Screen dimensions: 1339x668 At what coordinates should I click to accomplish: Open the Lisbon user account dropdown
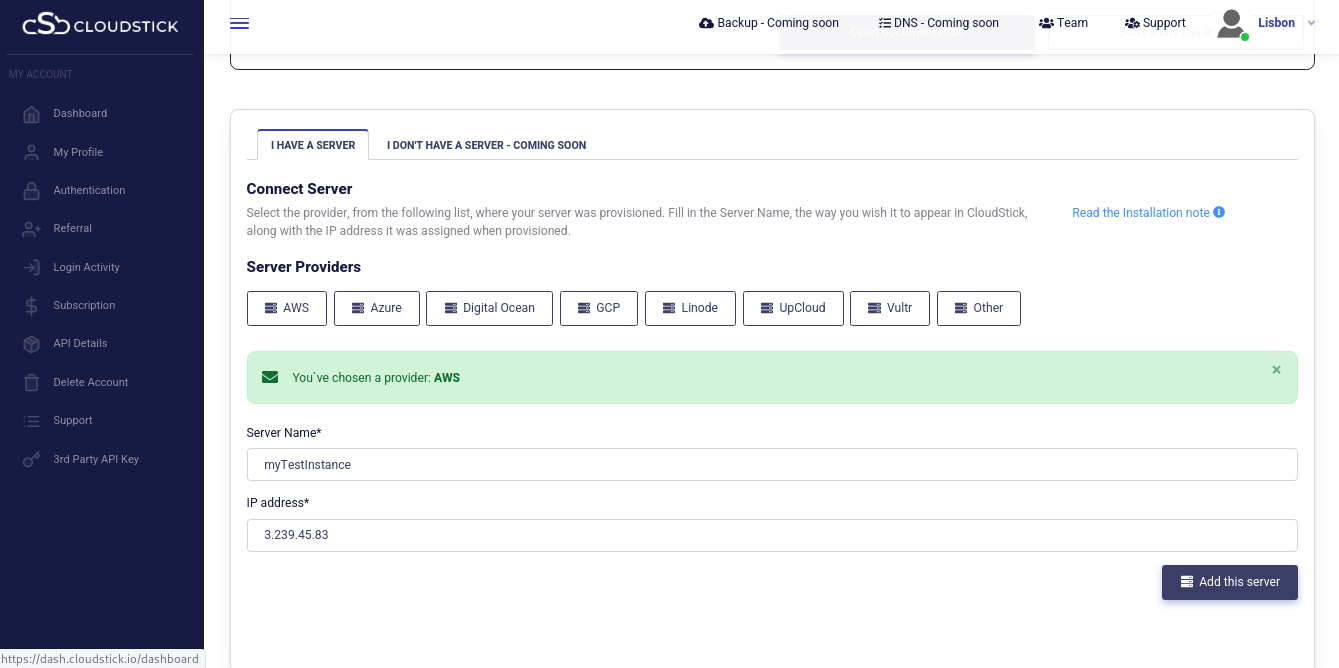coord(1275,23)
